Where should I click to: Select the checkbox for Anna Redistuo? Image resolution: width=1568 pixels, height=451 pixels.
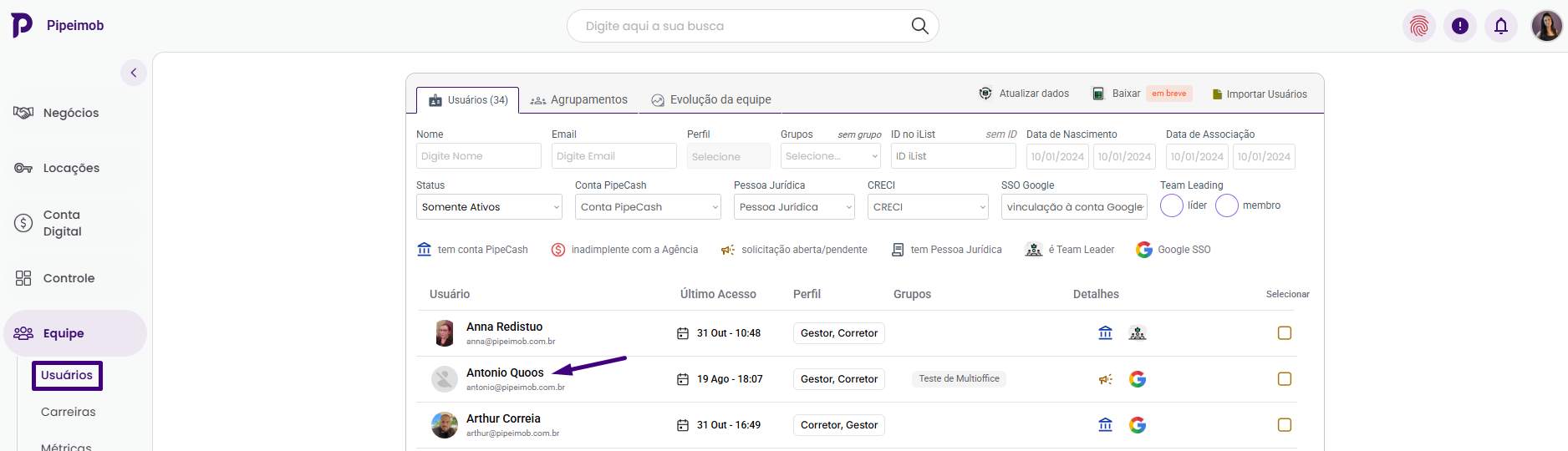point(1284,333)
